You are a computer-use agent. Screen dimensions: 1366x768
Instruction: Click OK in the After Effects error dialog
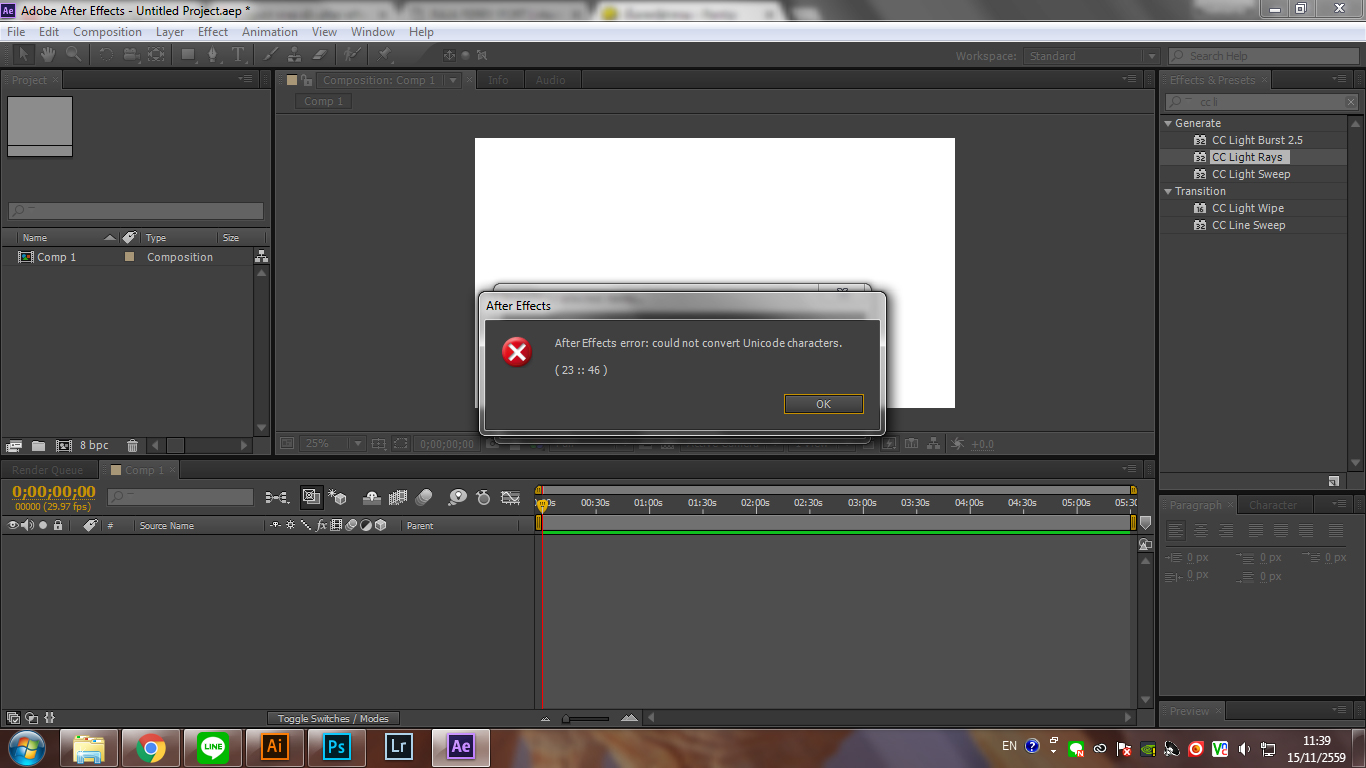[x=823, y=404]
